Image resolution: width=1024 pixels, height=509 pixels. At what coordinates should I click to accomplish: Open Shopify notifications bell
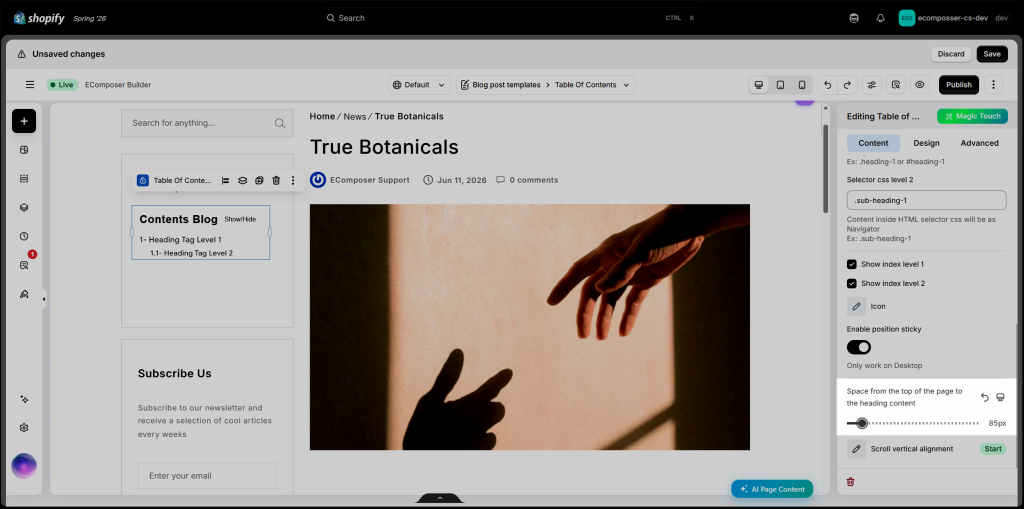pyautogui.click(x=880, y=18)
